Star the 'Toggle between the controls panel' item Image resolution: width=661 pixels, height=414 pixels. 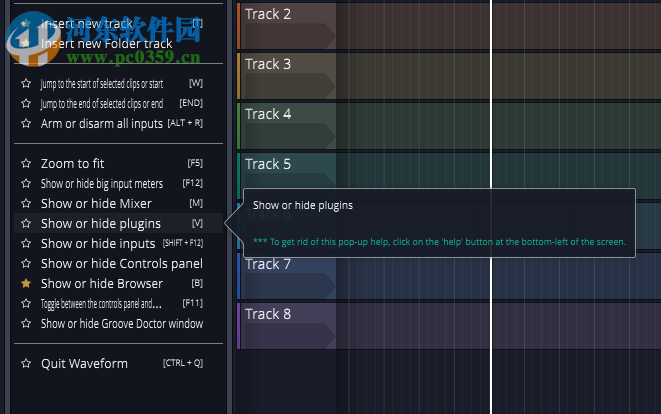coord(26,304)
